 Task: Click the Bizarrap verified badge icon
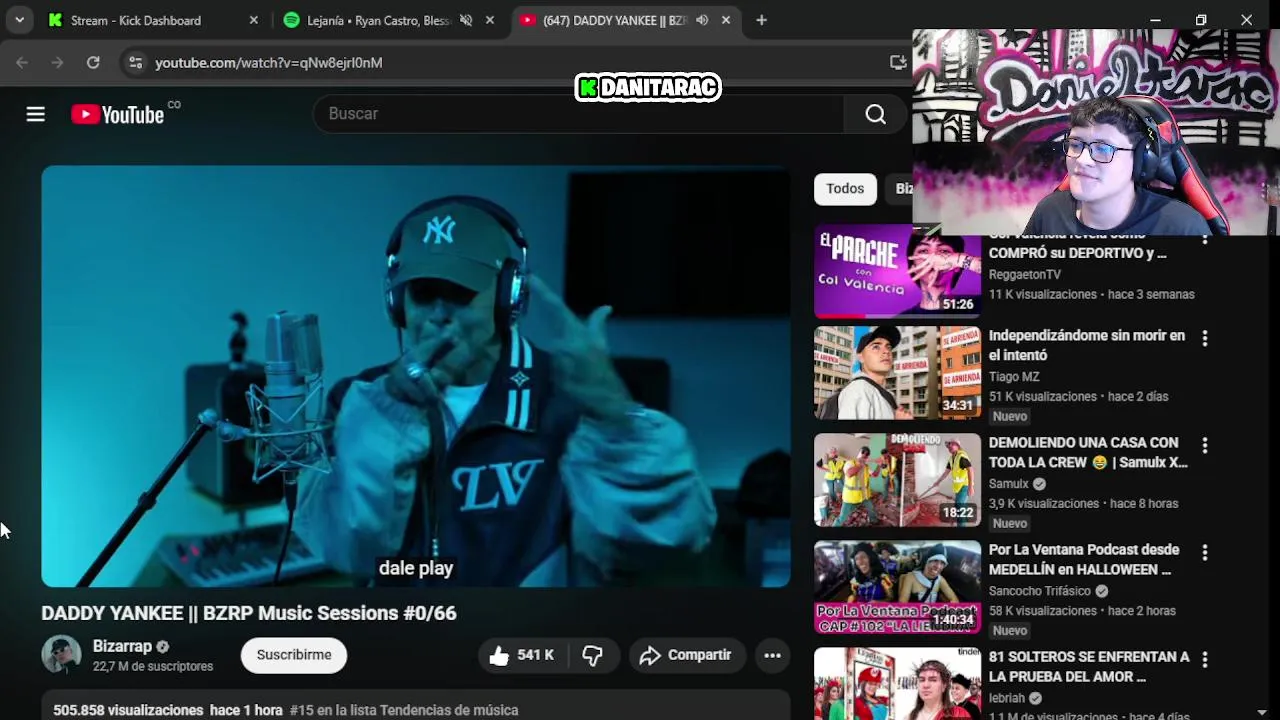[x=163, y=647]
